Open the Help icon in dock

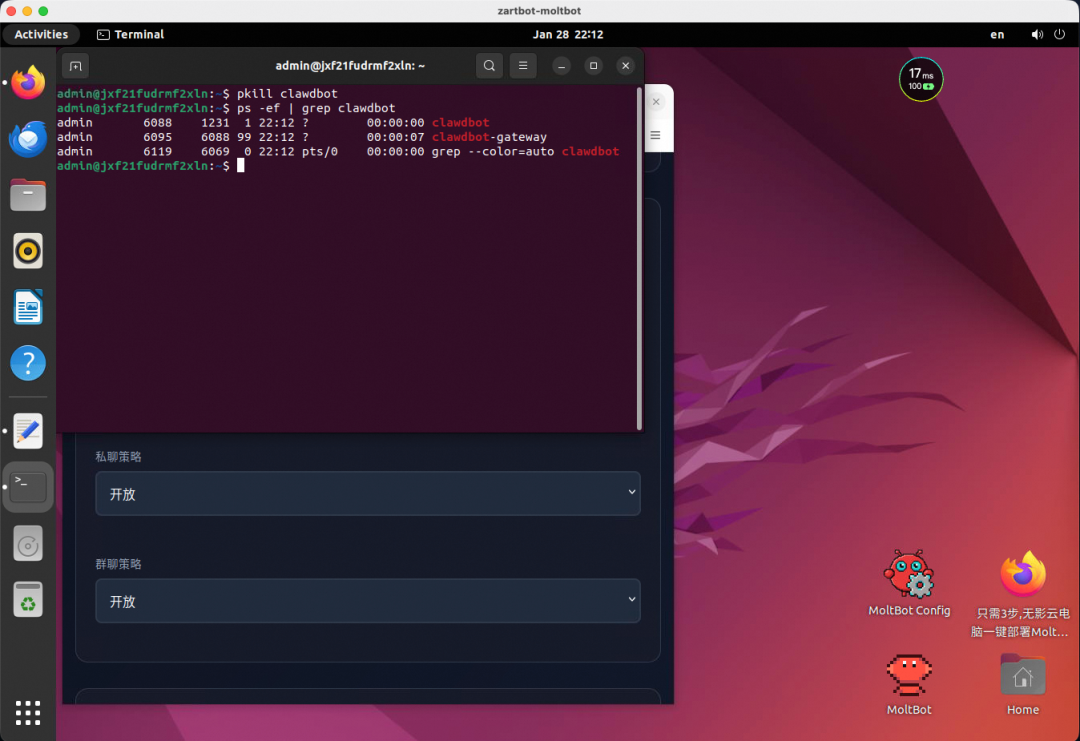click(x=28, y=362)
